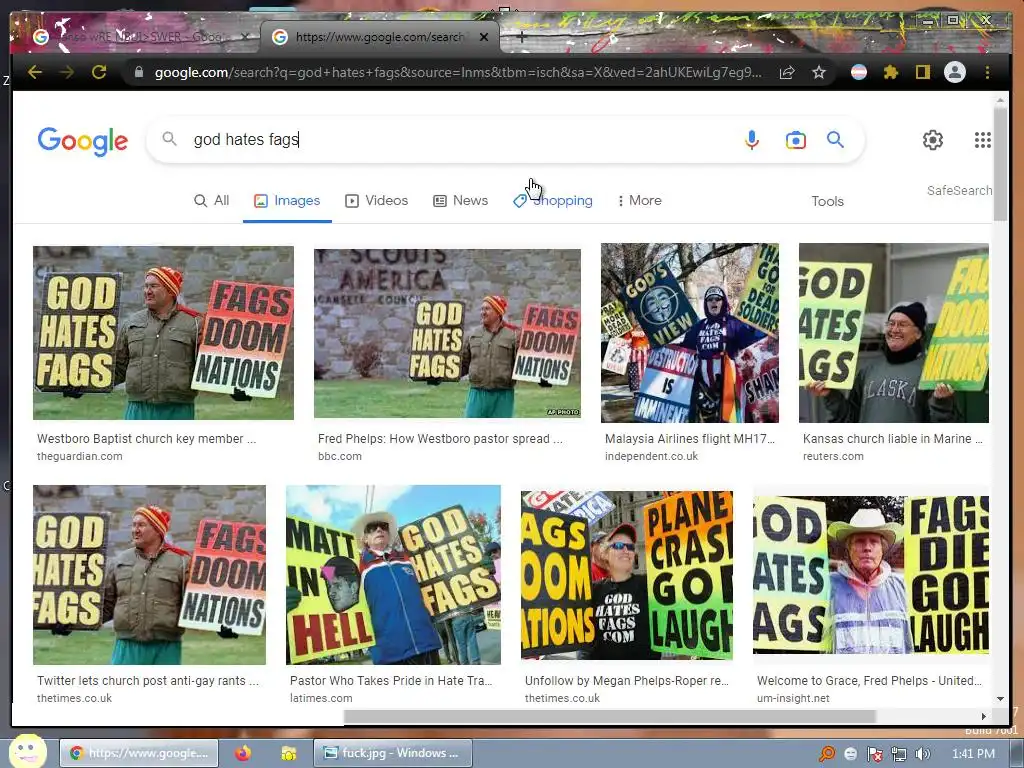Open the Extensions puzzle icon
The height and width of the screenshot is (768, 1024).
[890, 72]
